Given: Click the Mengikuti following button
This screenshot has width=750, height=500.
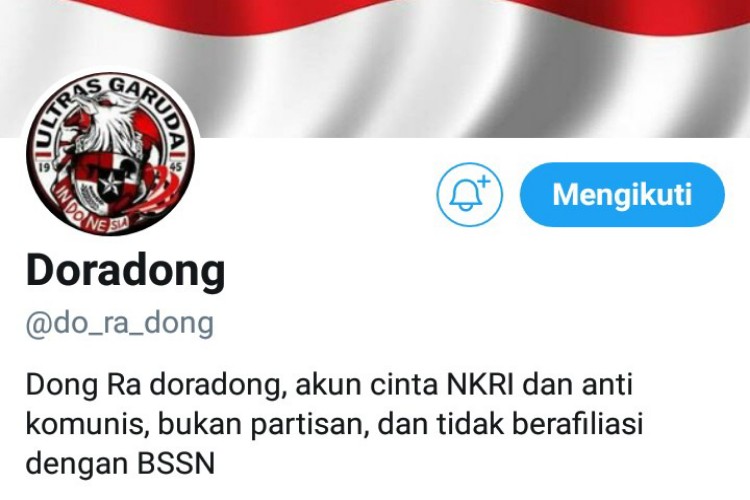Looking at the screenshot, I should tap(622, 195).
